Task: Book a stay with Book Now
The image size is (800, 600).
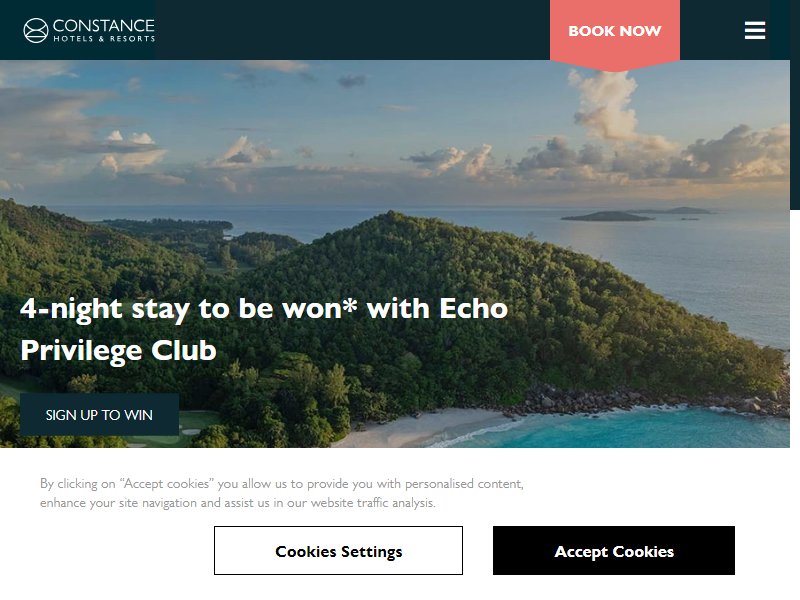Action: click(615, 31)
